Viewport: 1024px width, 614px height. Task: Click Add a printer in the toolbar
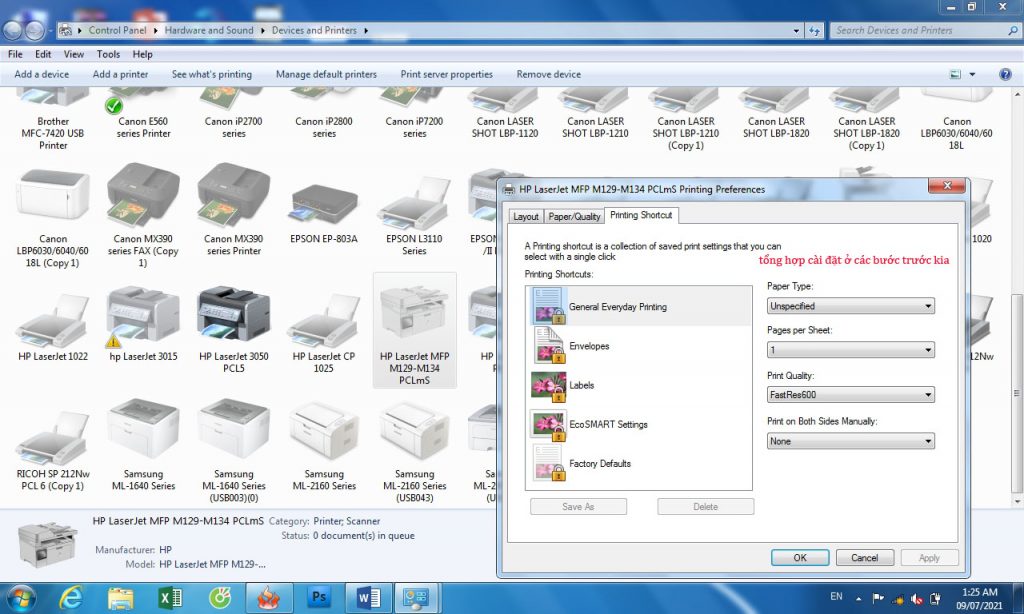pyautogui.click(x=120, y=74)
